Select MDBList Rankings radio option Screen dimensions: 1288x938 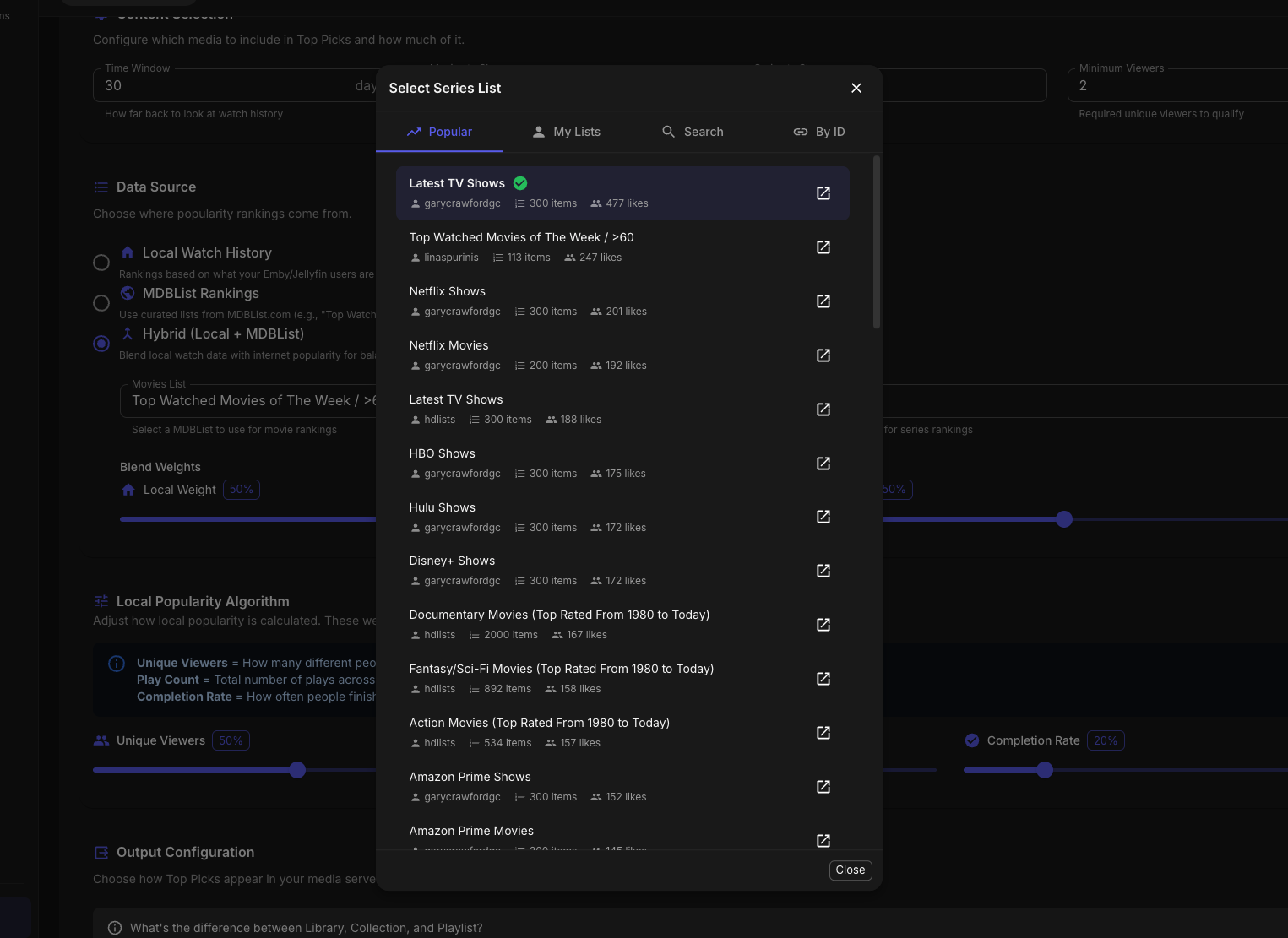(101, 303)
